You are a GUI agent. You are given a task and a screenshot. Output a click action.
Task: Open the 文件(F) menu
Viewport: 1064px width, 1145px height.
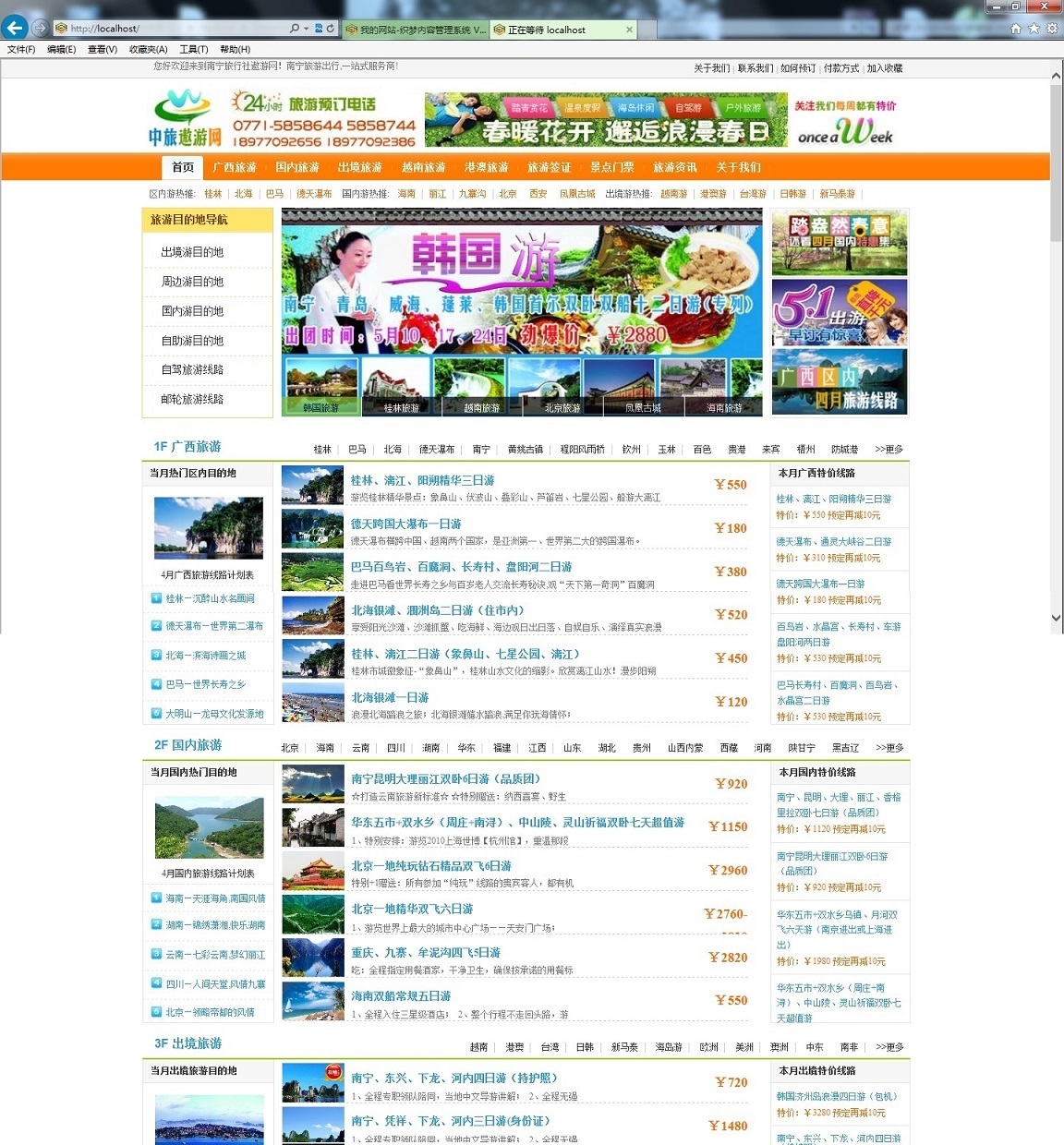[x=21, y=50]
